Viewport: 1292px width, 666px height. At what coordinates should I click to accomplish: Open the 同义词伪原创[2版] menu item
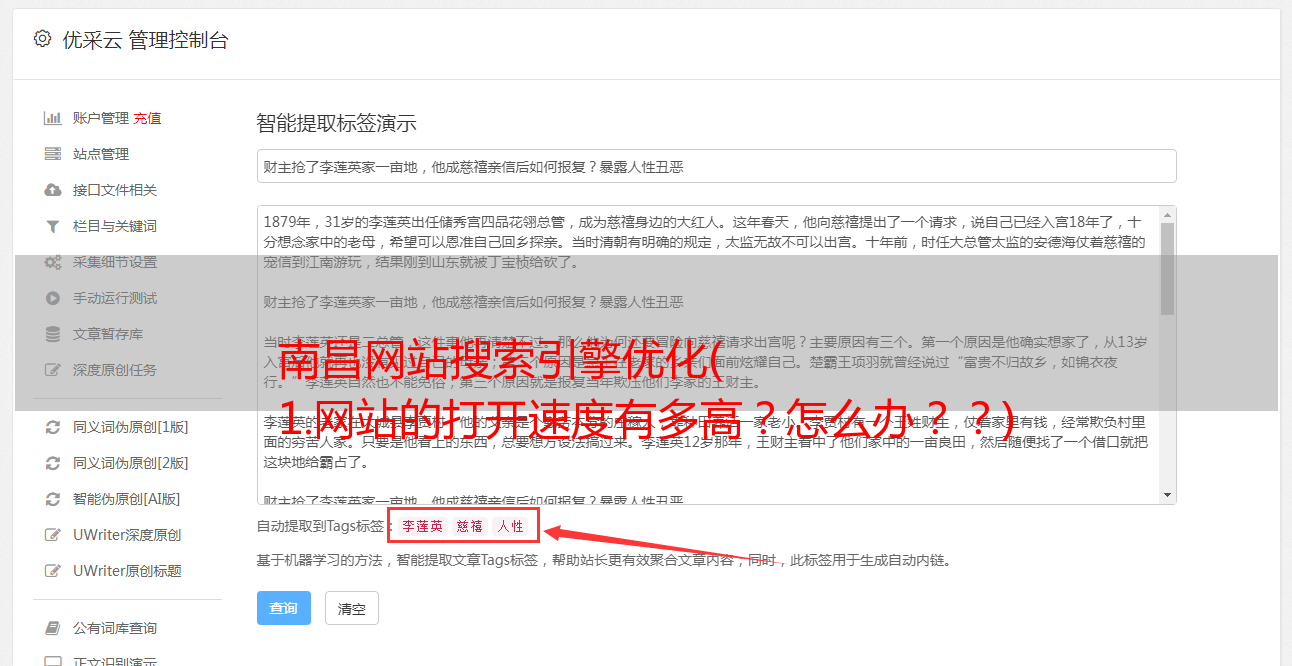130,463
